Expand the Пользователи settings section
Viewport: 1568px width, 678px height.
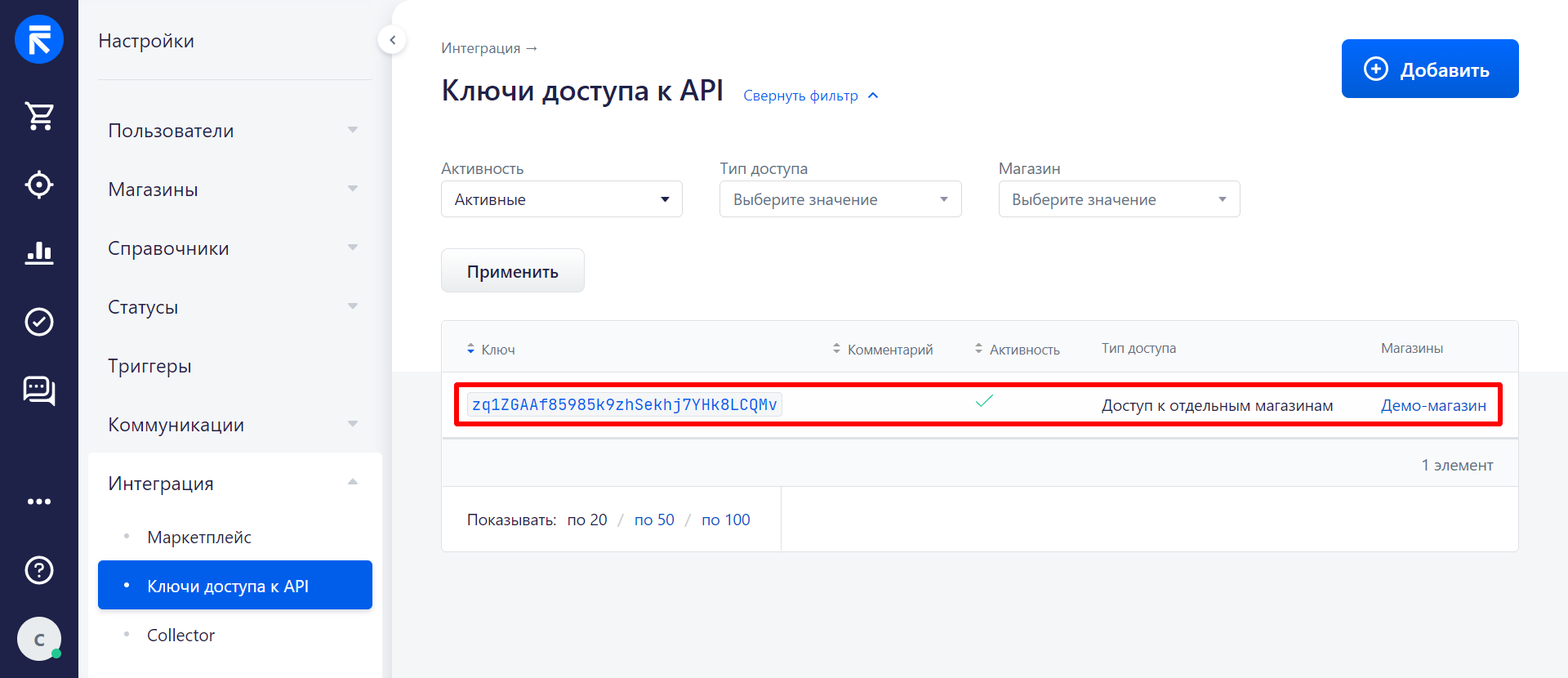click(x=233, y=131)
